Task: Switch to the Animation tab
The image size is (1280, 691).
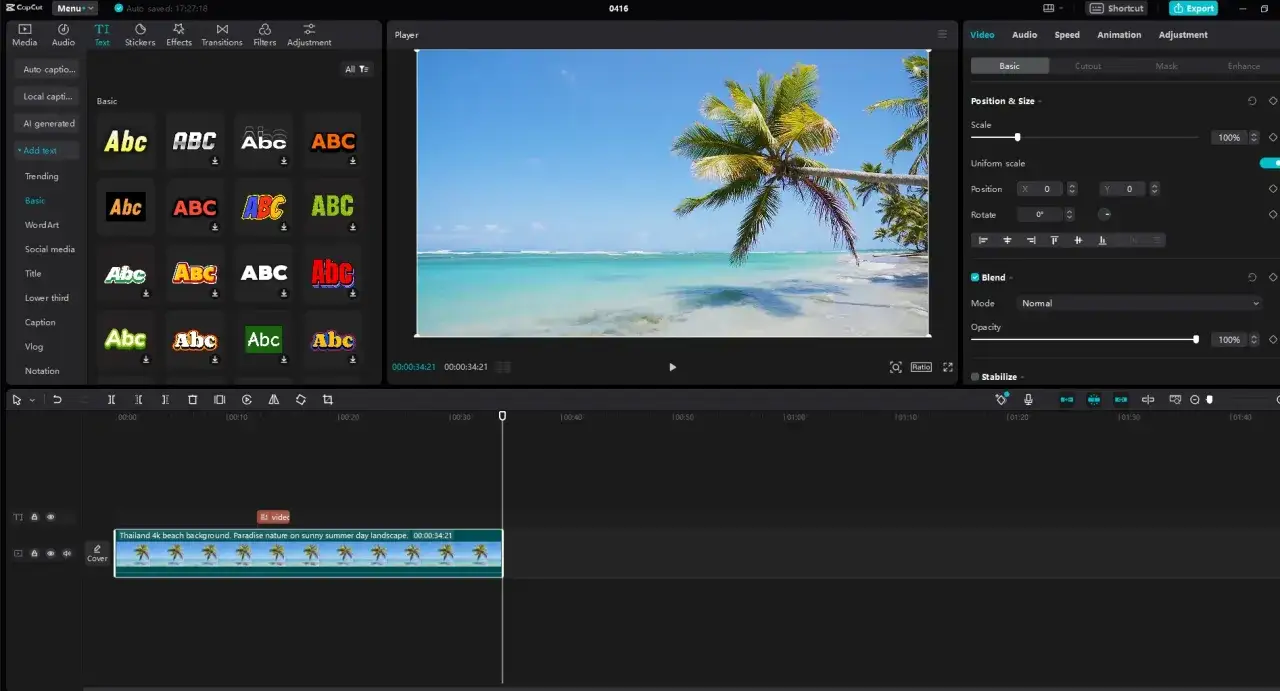Action: [x=1118, y=34]
